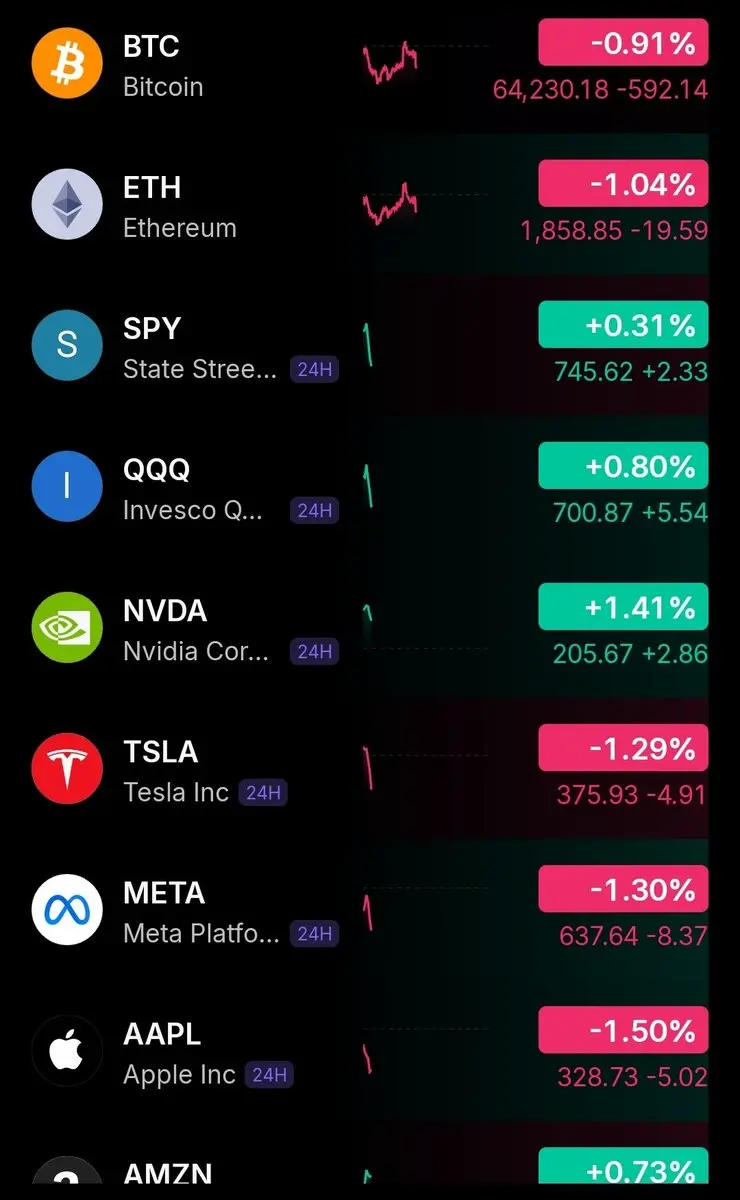Click the ETH -1.04% change badge
Viewport: 740px width, 1200px height.
(x=623, y=184)
